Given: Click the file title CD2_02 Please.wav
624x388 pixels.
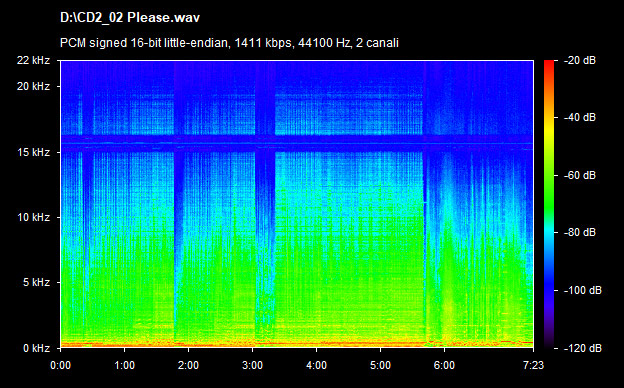Looking at the screenshot, I should point(130,18).
